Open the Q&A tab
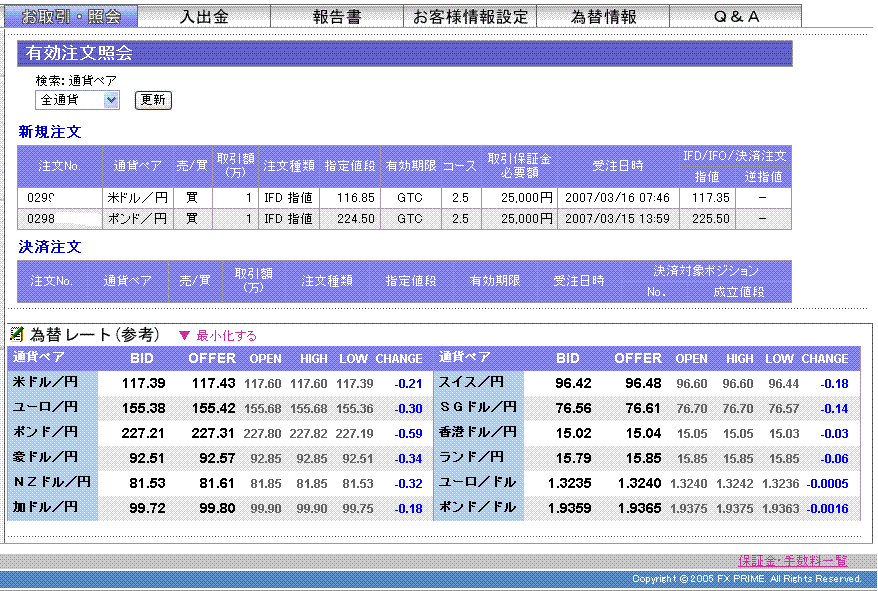Viewport: 878px width, 591px height. [736, 16]
